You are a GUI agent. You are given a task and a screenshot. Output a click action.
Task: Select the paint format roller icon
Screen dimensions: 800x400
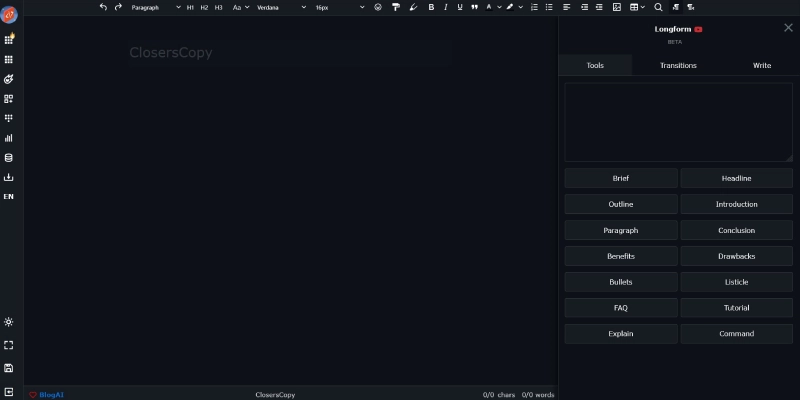tap(396, 7)
